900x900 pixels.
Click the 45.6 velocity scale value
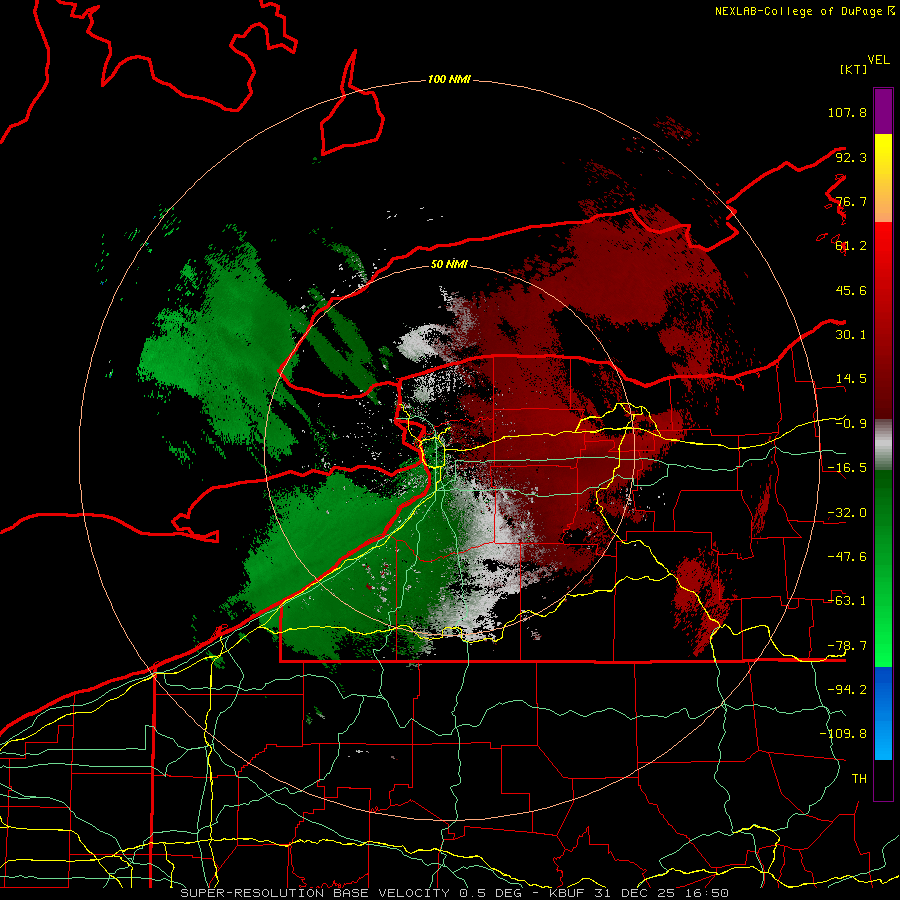pyautogui.click(x=851, y=290)
